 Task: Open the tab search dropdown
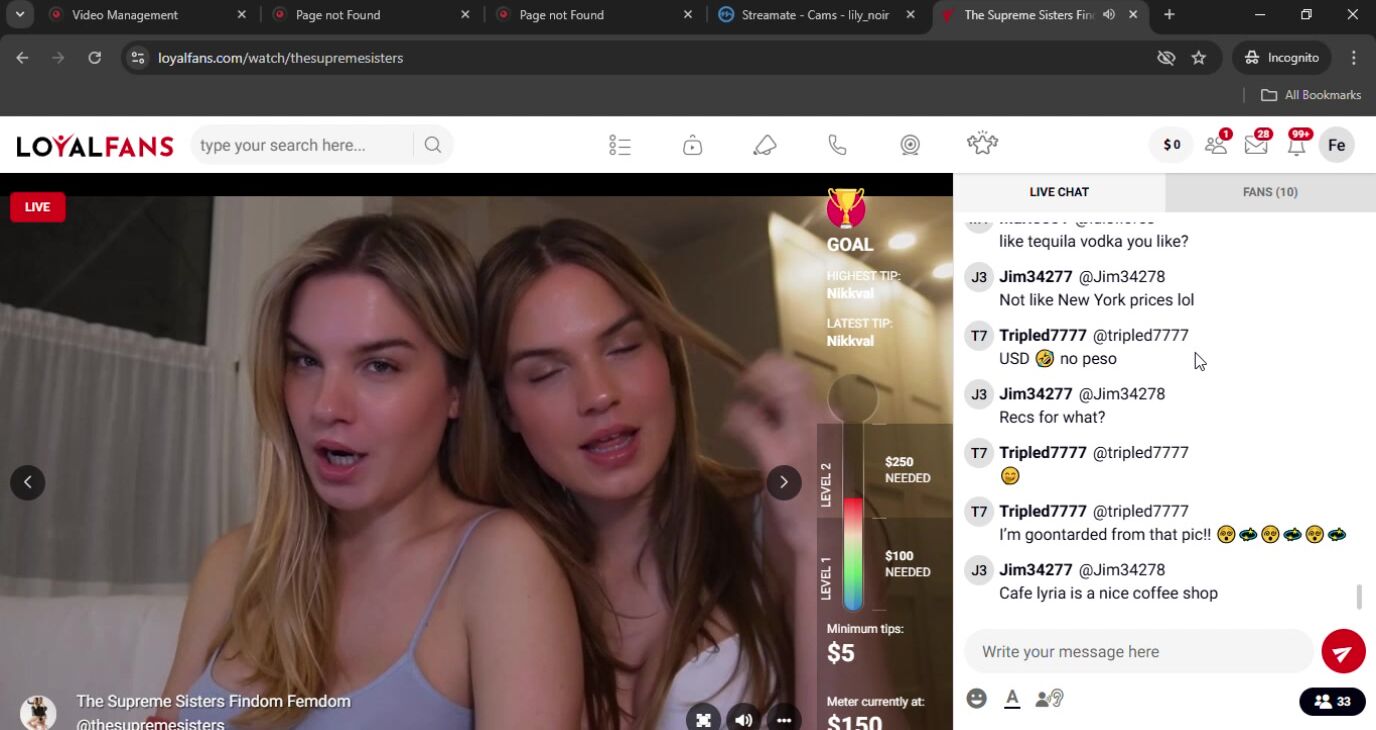pos(19,15)
